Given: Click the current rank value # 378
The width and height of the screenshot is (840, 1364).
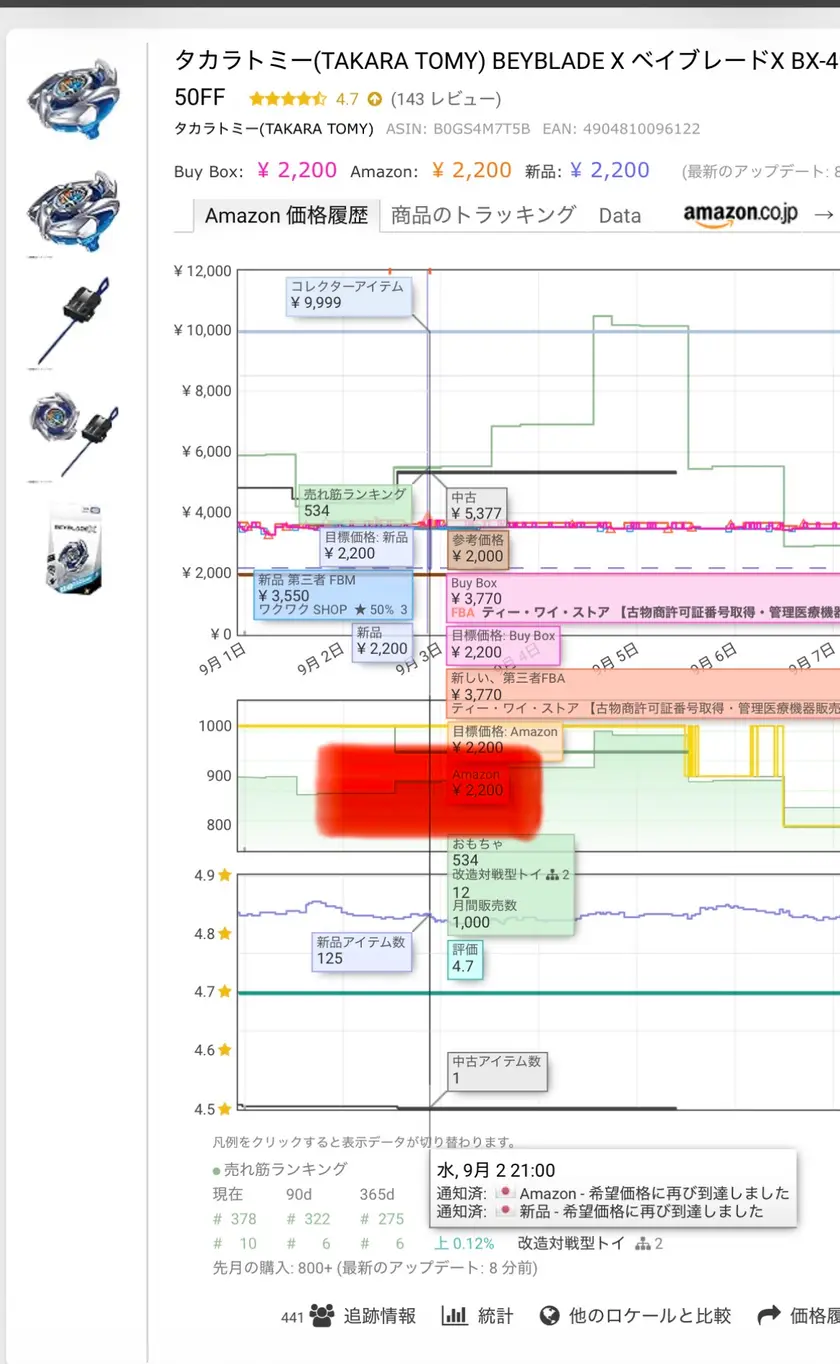Looking at the screenshot, I should pos(235,1219).
